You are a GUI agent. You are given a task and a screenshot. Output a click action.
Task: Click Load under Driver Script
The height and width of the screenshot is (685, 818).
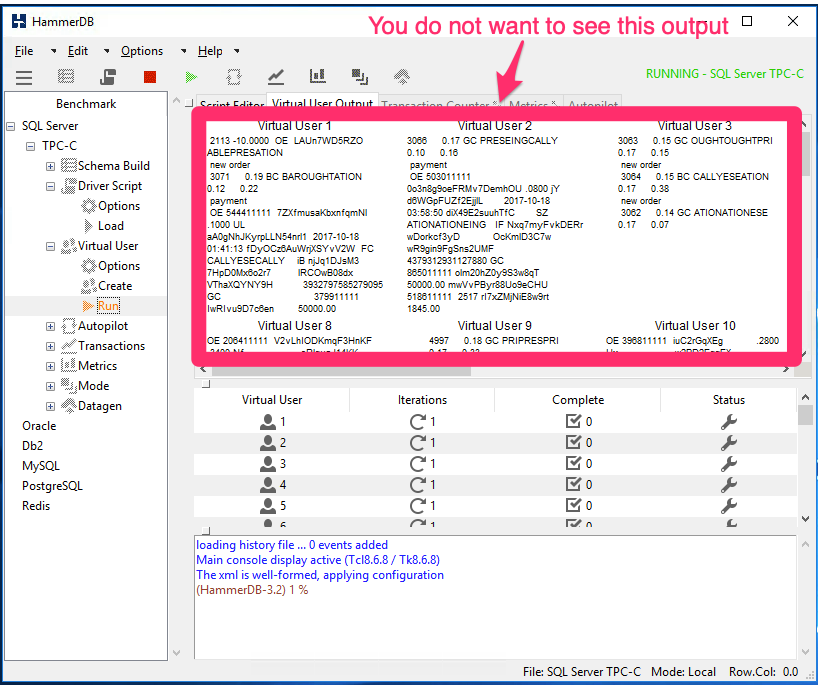[x=111, y=226]
